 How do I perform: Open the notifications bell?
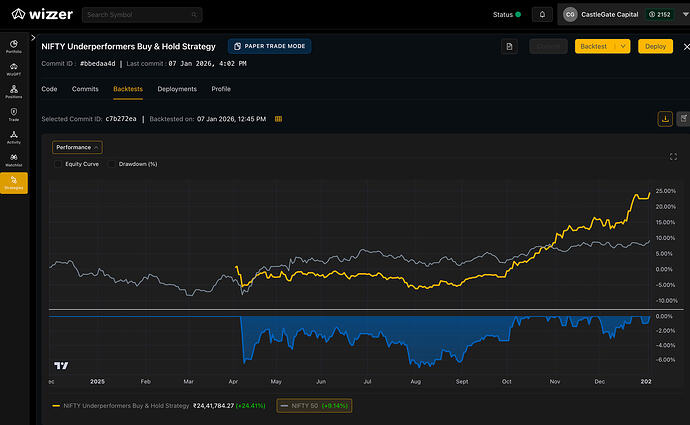point(542,15)
